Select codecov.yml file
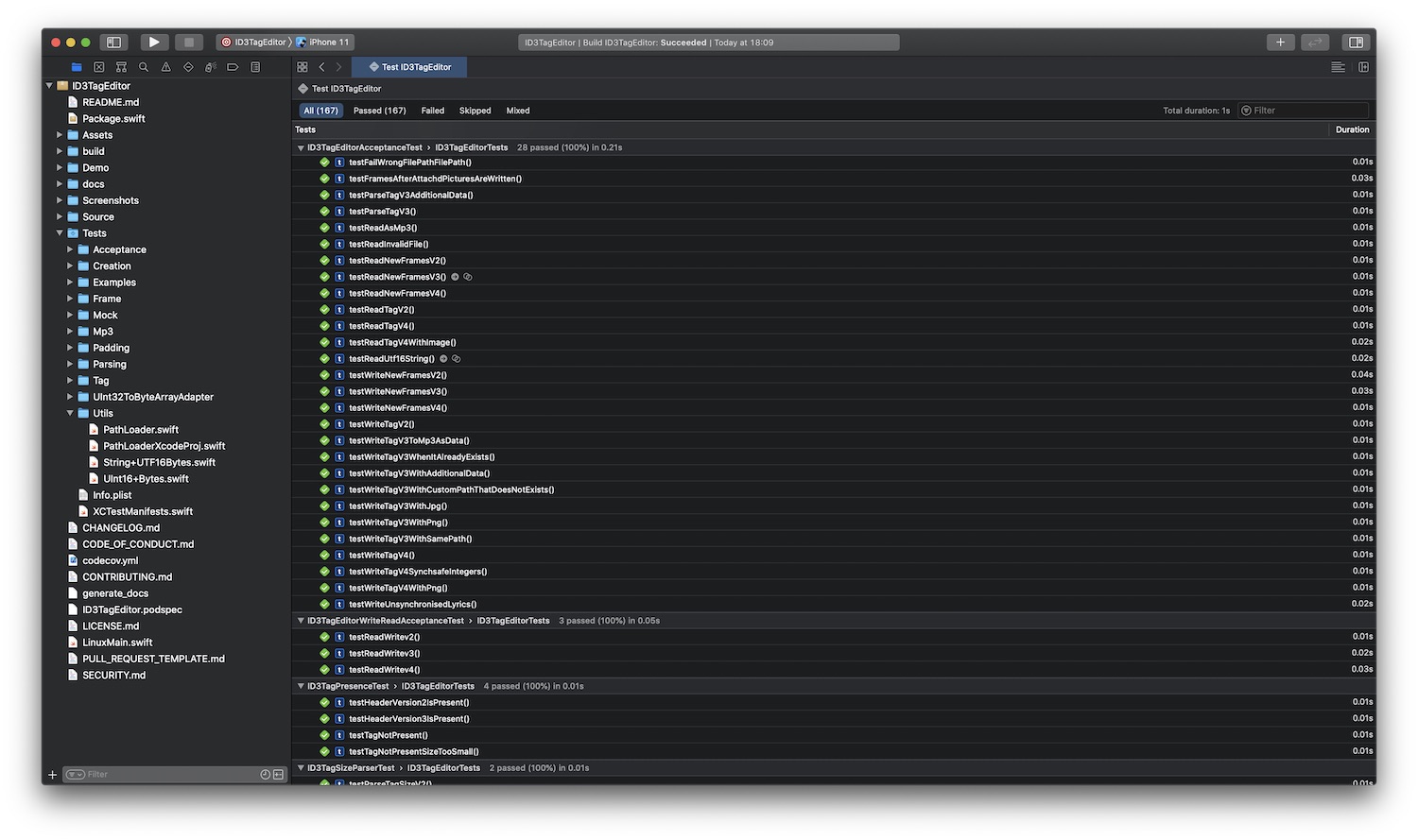 110,560
